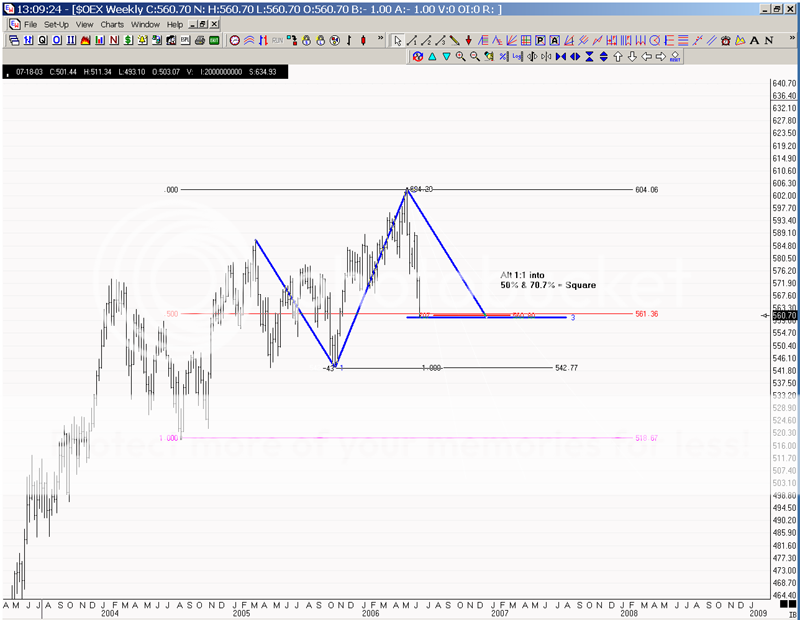Switch to black OHLC bar style

point(349,40)
